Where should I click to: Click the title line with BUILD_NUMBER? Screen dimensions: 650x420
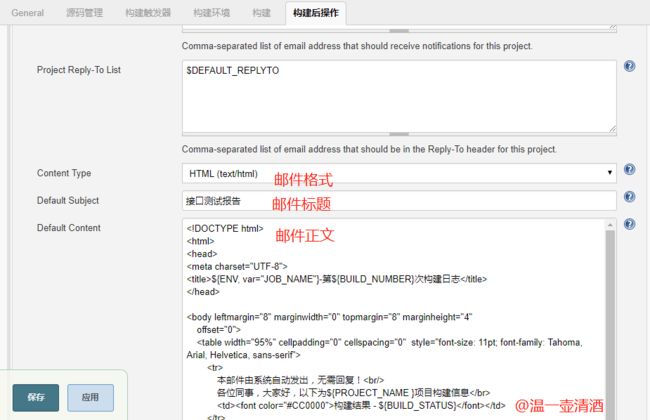[337, 279]
